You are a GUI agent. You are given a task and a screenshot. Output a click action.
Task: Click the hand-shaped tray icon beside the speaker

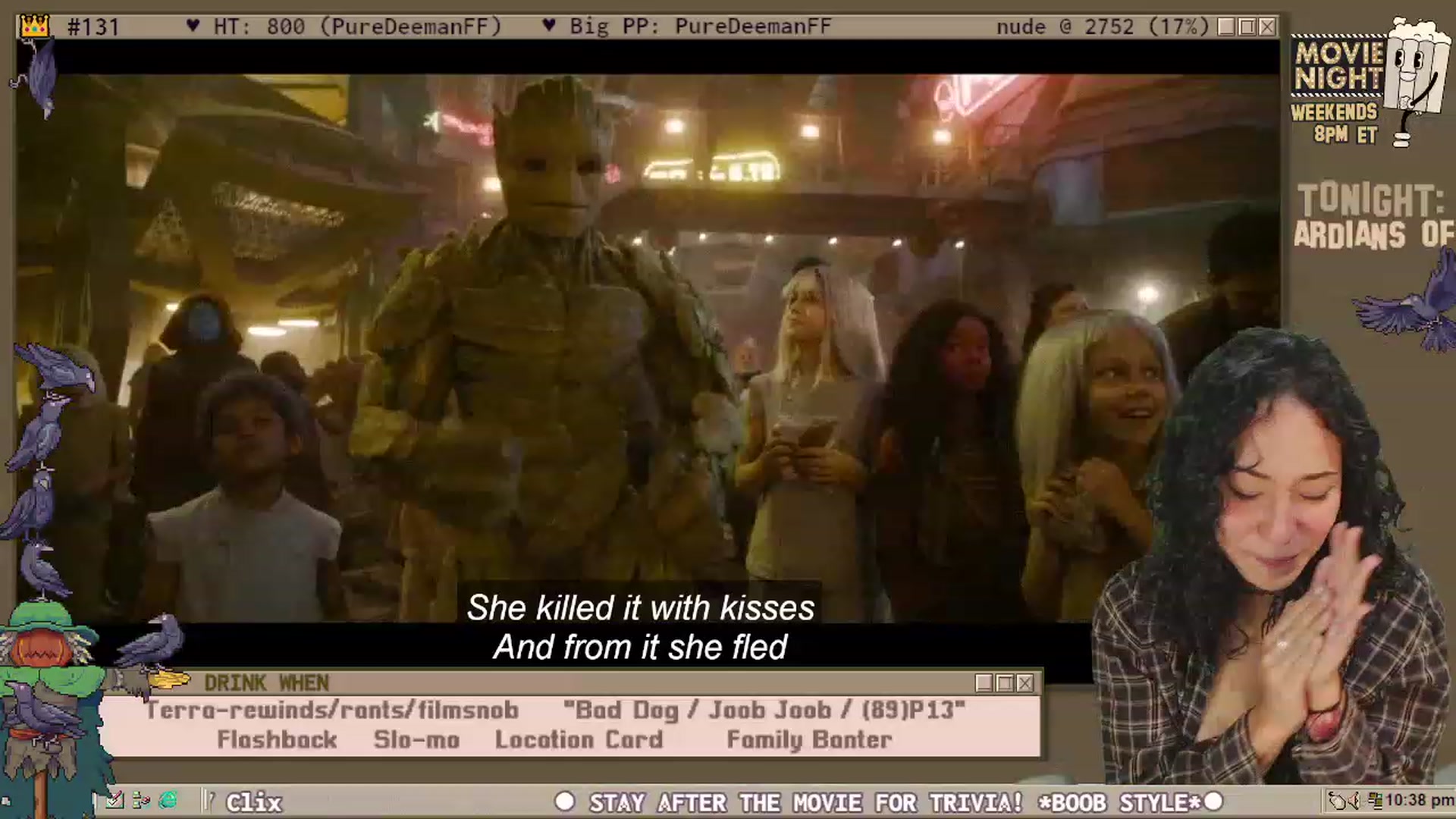click(1337, 801)
